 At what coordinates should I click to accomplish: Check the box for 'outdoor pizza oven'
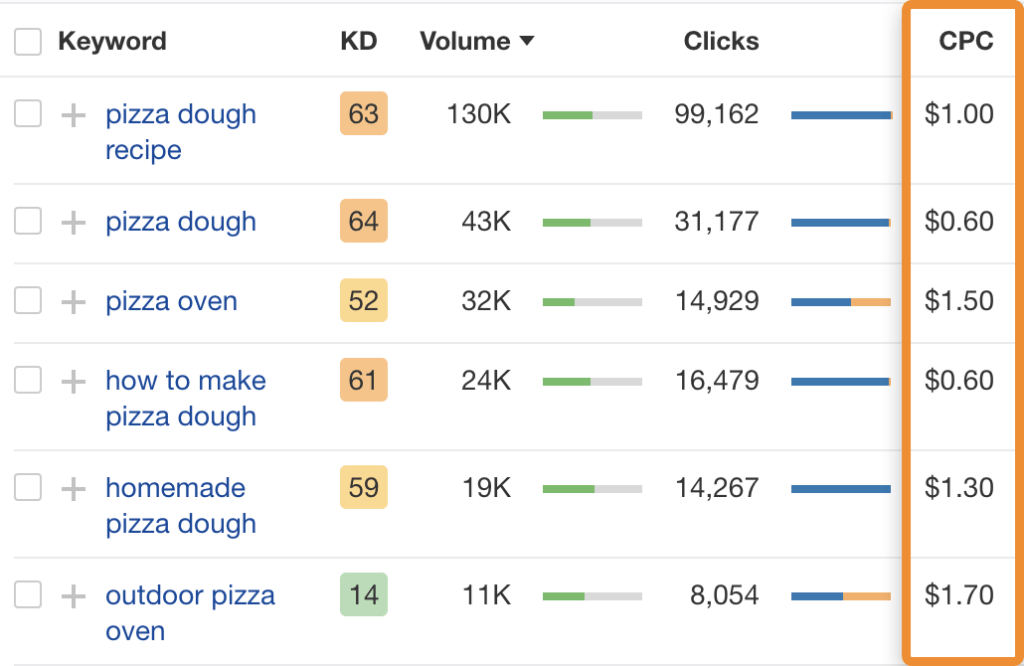tap(27, 595)
